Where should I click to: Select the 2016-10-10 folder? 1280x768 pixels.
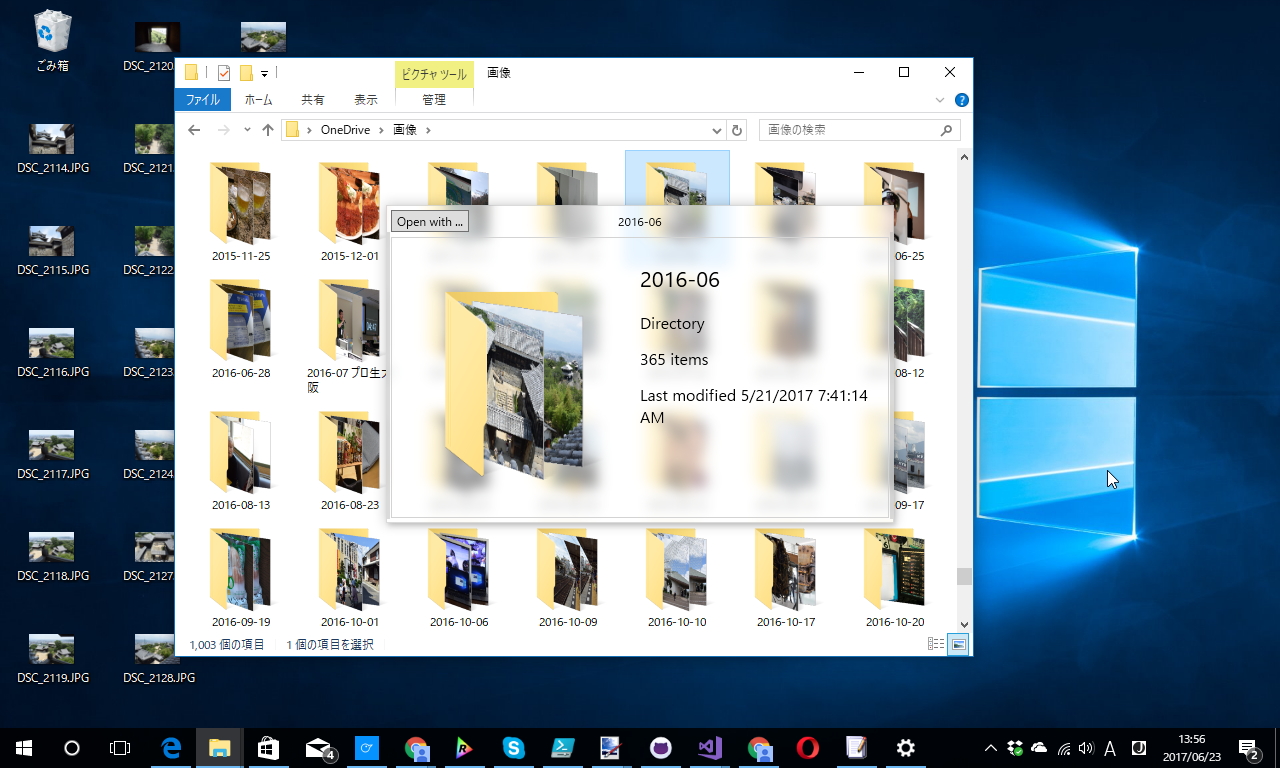tap(677, 578)
